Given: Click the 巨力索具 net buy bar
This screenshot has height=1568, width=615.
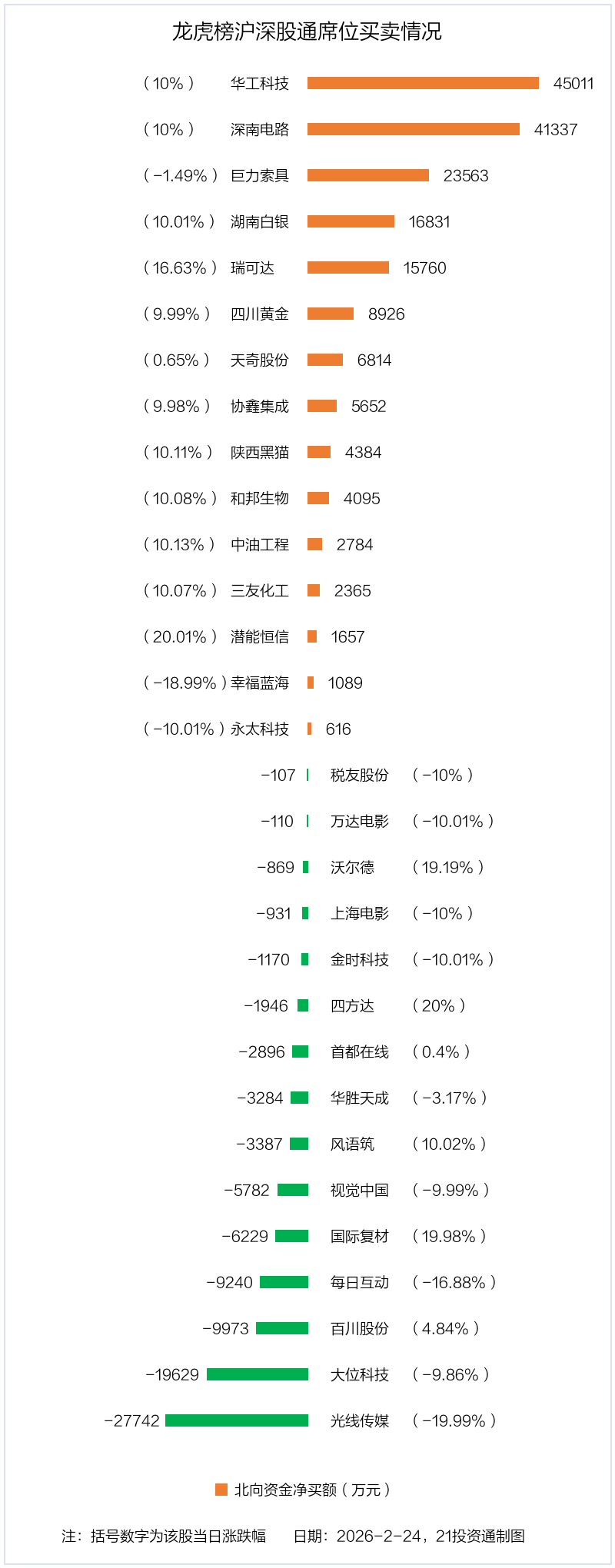Looking at the screenshot, I should click(x=368, y=175).
